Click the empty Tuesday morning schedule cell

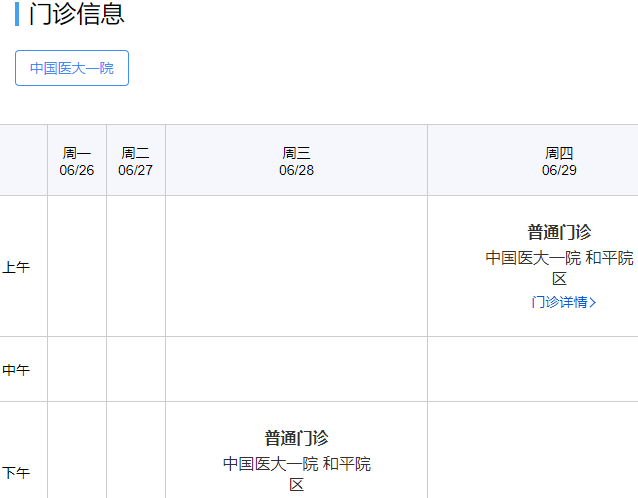(135, 266)
